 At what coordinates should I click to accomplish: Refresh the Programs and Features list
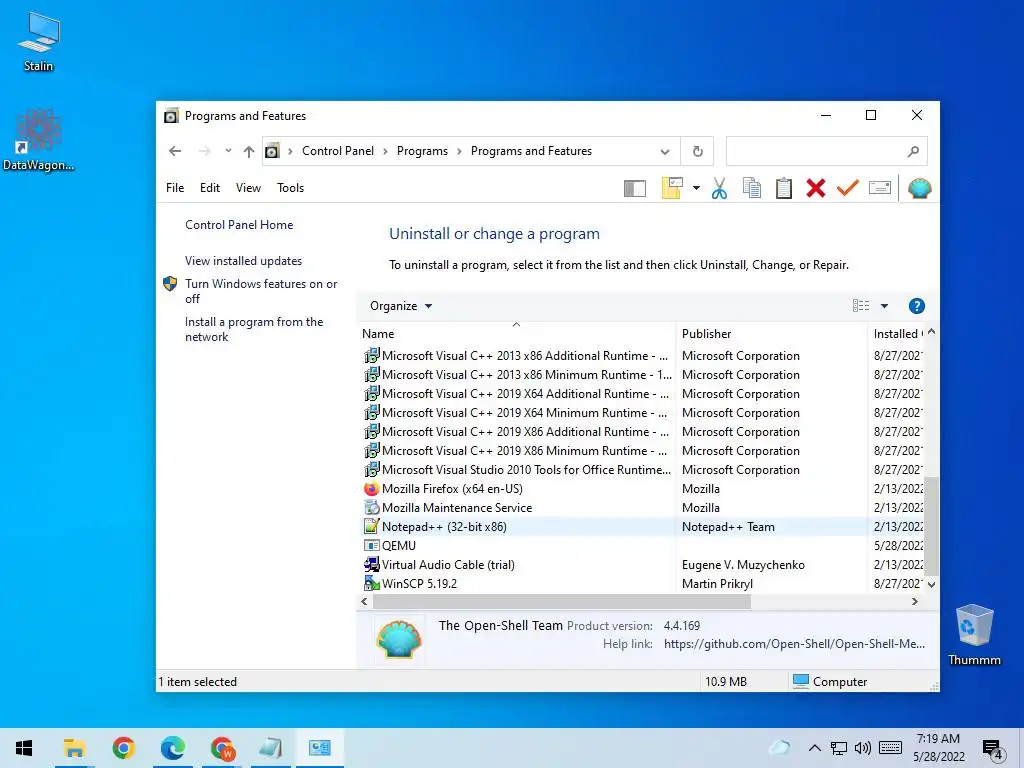pyautogui.click(x=697, y=152)
